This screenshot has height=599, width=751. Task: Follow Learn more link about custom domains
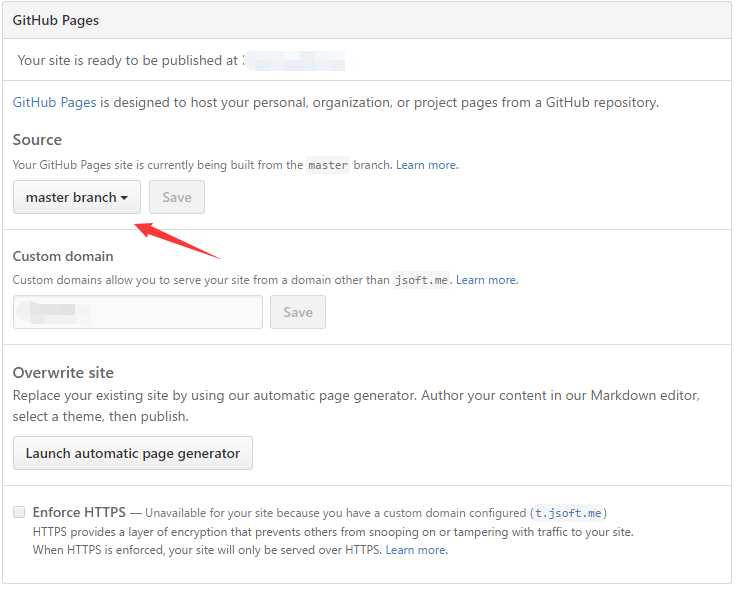[x=486, y=280]
